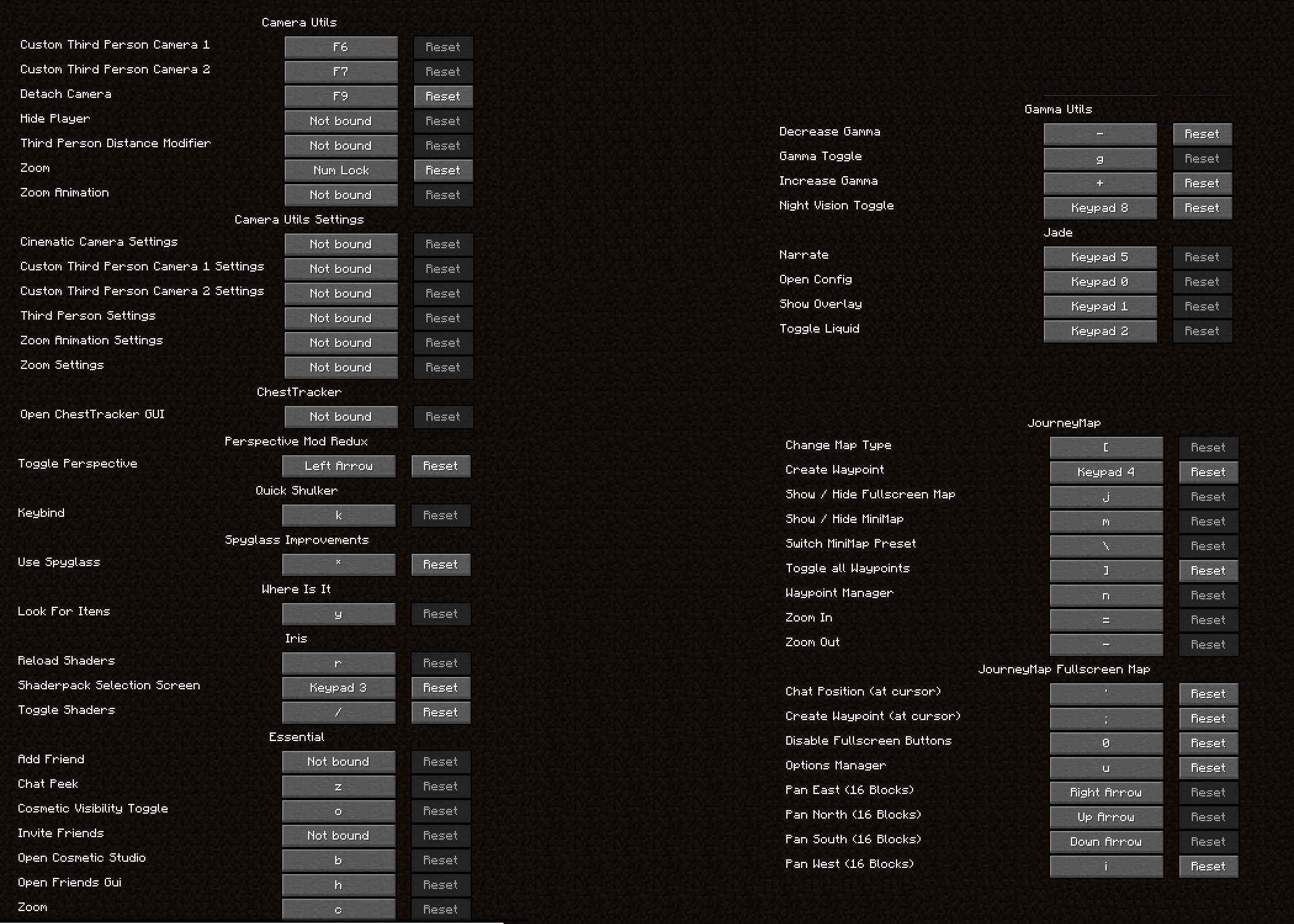Reset the Toggle all Waypoints keybind
The height and width of the screenshot is (924, 1294).
click(x=1208, y=571)
